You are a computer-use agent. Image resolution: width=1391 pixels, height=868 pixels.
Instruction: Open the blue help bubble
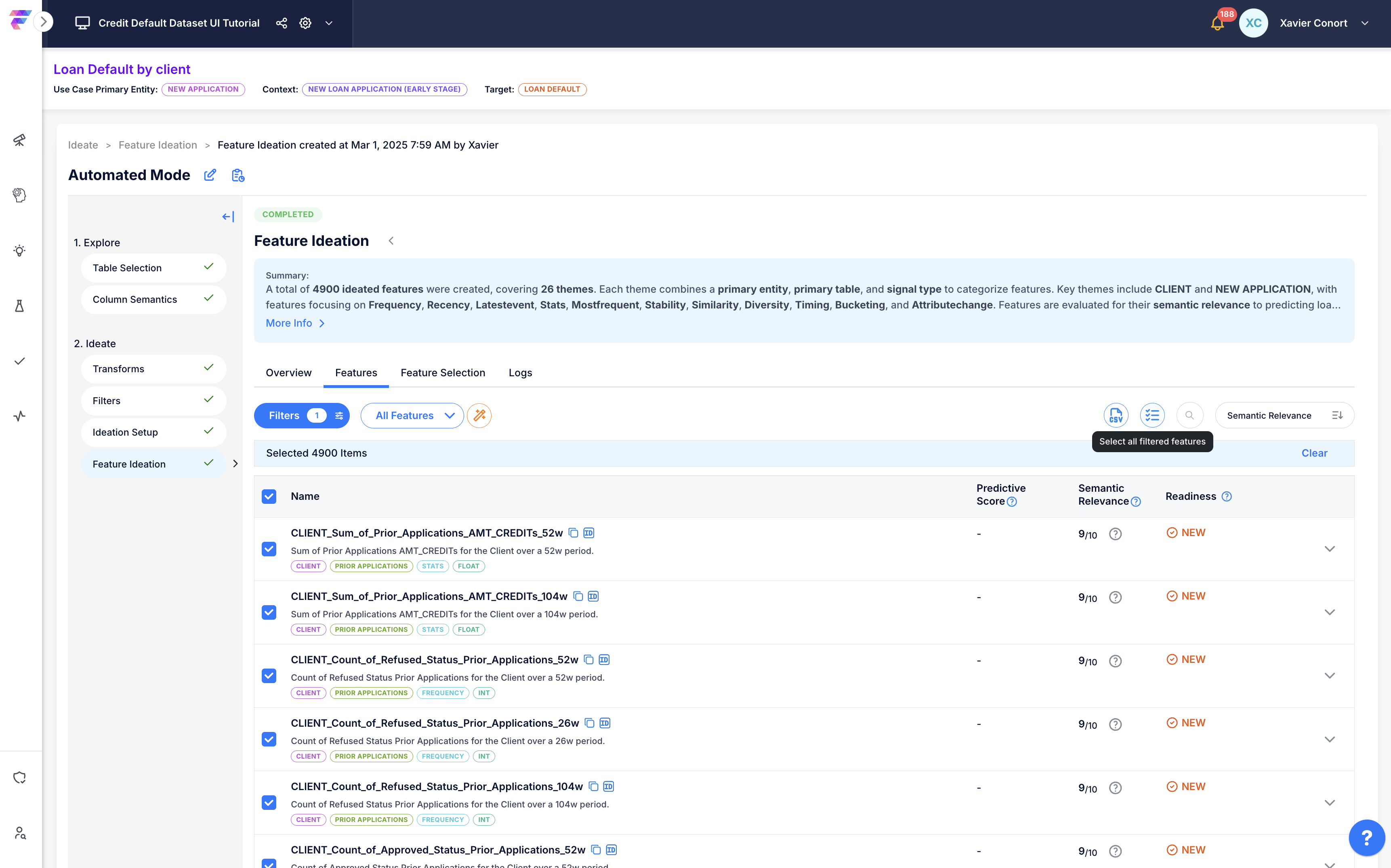pyautogui.click(x=1367, y=838)
